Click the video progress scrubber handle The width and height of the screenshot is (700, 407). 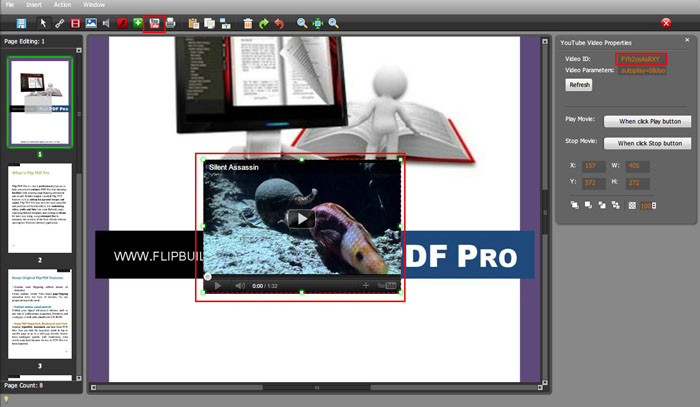pyautogui.click(x=208, y=277)
